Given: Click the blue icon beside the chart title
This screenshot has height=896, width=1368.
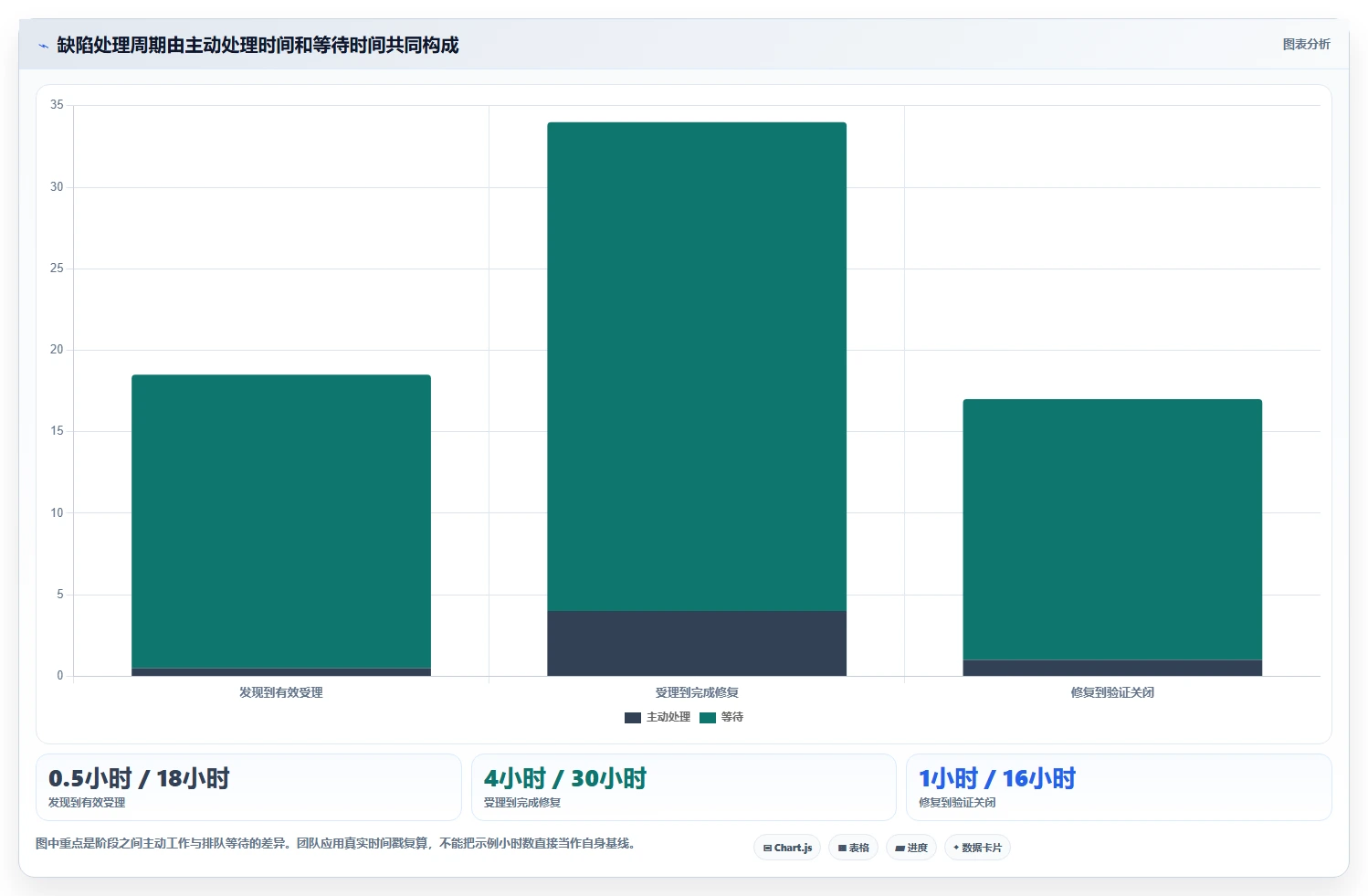Looking at the screenshot, I should pos(43,46).
